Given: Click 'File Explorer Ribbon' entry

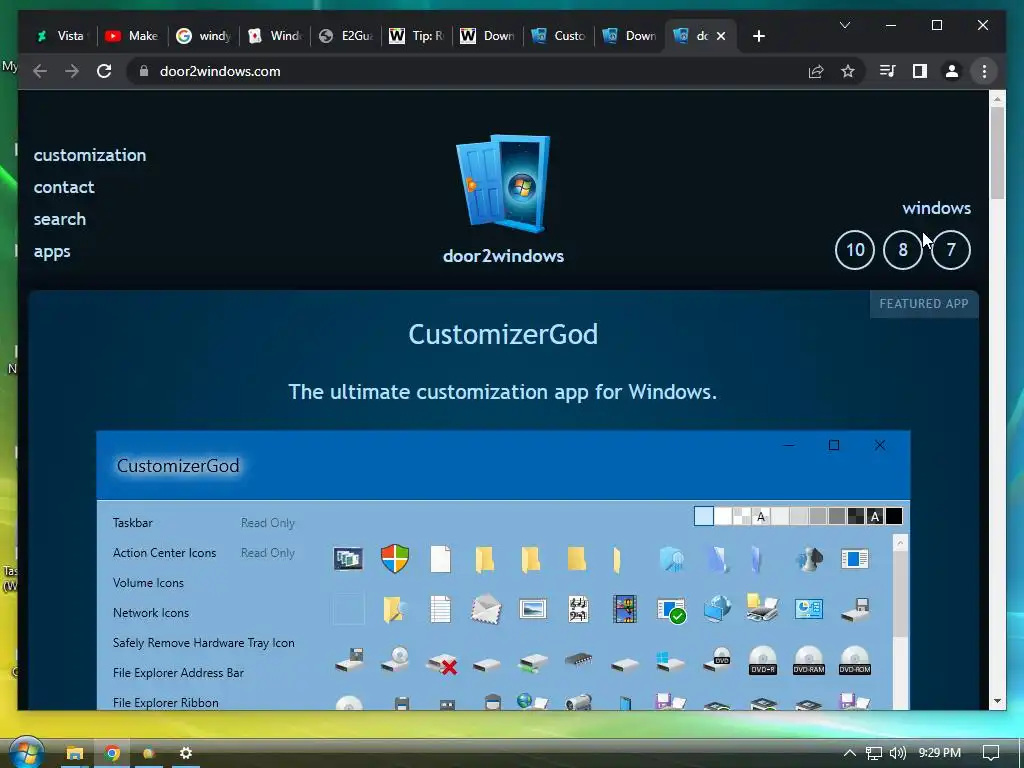Looking at the screenshot, I should (x=166, y=703).
